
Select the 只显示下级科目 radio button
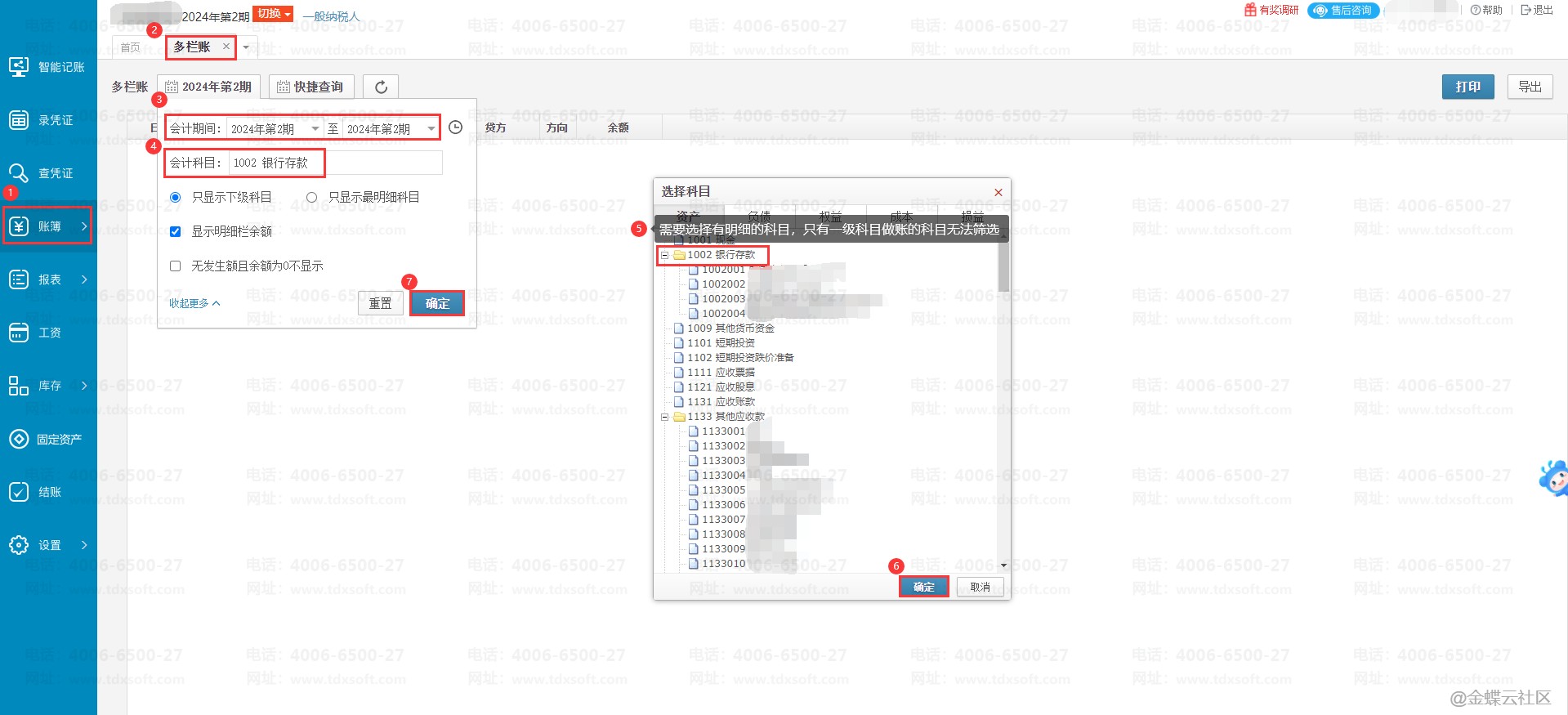point(175,197)
